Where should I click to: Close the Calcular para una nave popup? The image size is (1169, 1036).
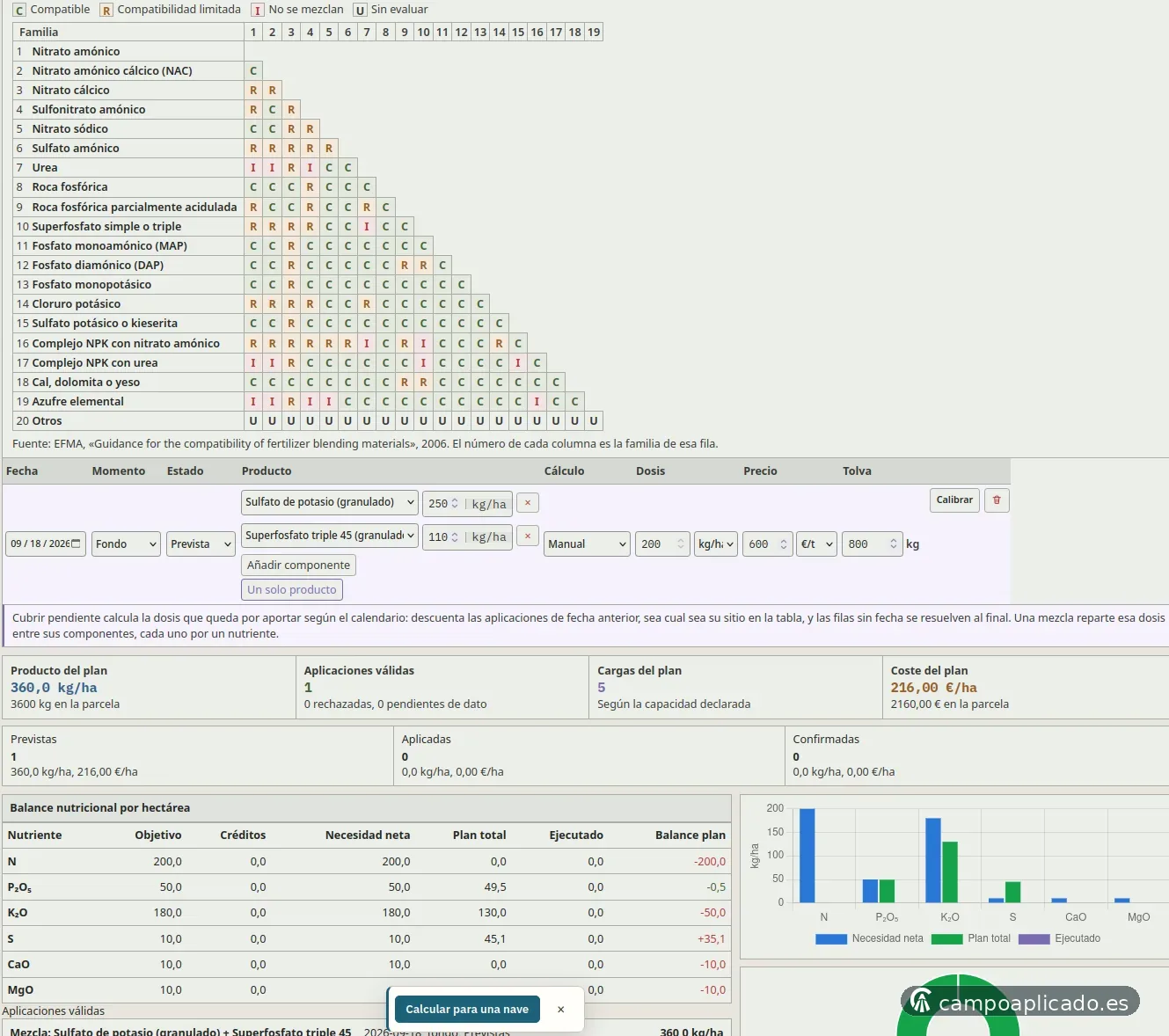(560, 1010)
